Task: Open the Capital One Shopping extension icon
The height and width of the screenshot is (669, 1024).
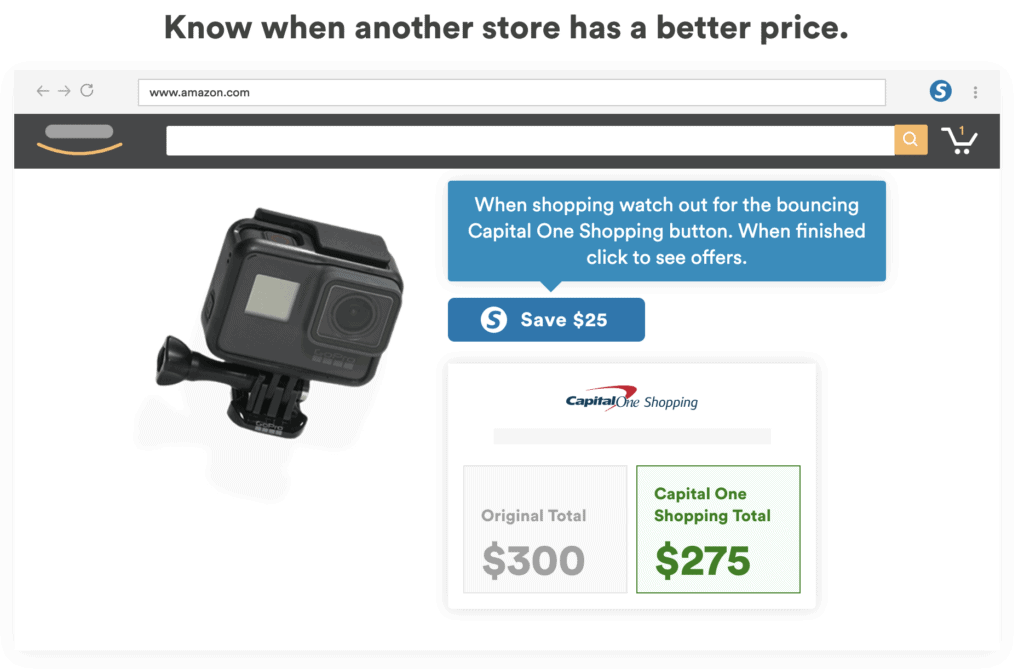Action: coord(940,91)
